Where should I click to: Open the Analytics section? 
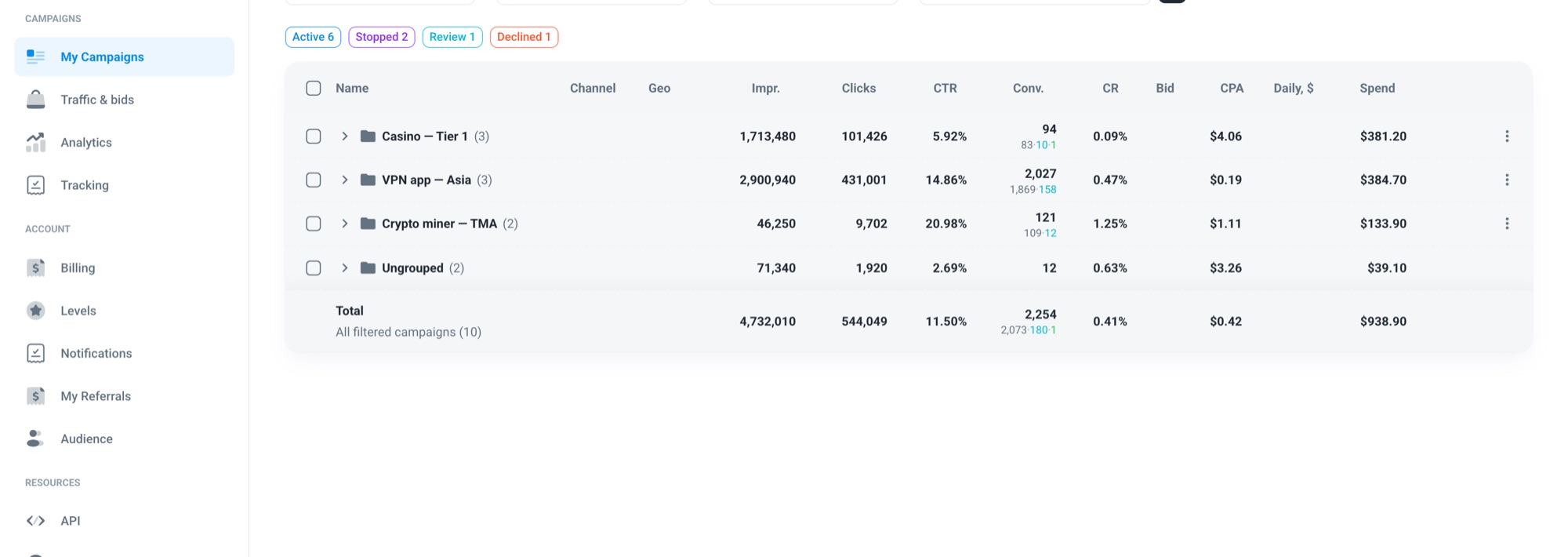[x=125, y=142]
